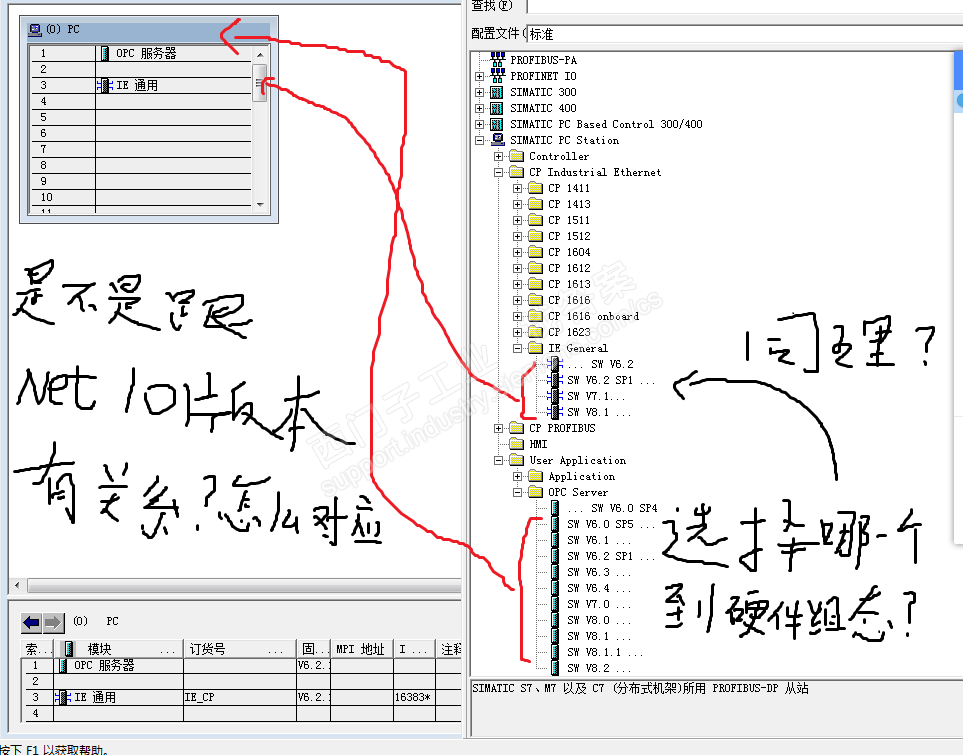Click the 订货号 column header
This screenshot has height=755, width=963.
point(240,649)
